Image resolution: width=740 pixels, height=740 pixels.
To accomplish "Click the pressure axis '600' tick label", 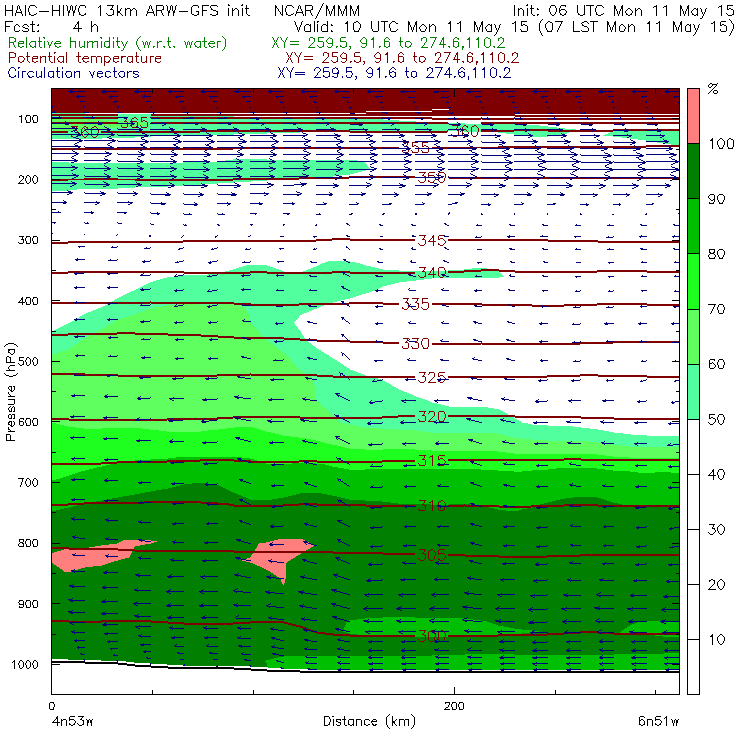I will click(28, 422).
